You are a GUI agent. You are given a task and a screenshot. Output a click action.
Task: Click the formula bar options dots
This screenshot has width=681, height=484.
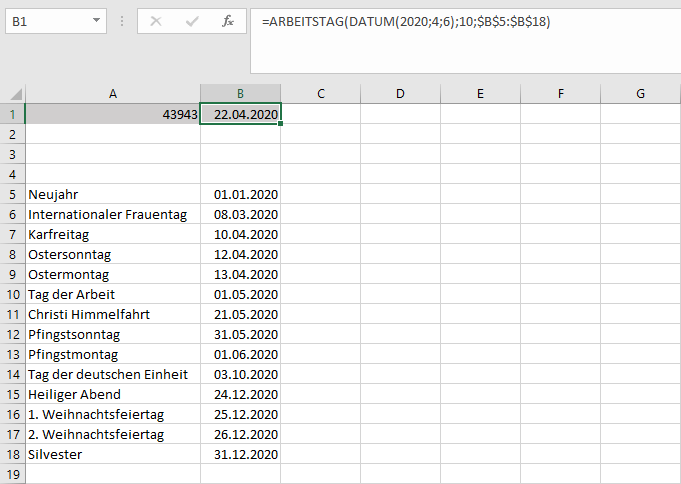coord(122,21)
